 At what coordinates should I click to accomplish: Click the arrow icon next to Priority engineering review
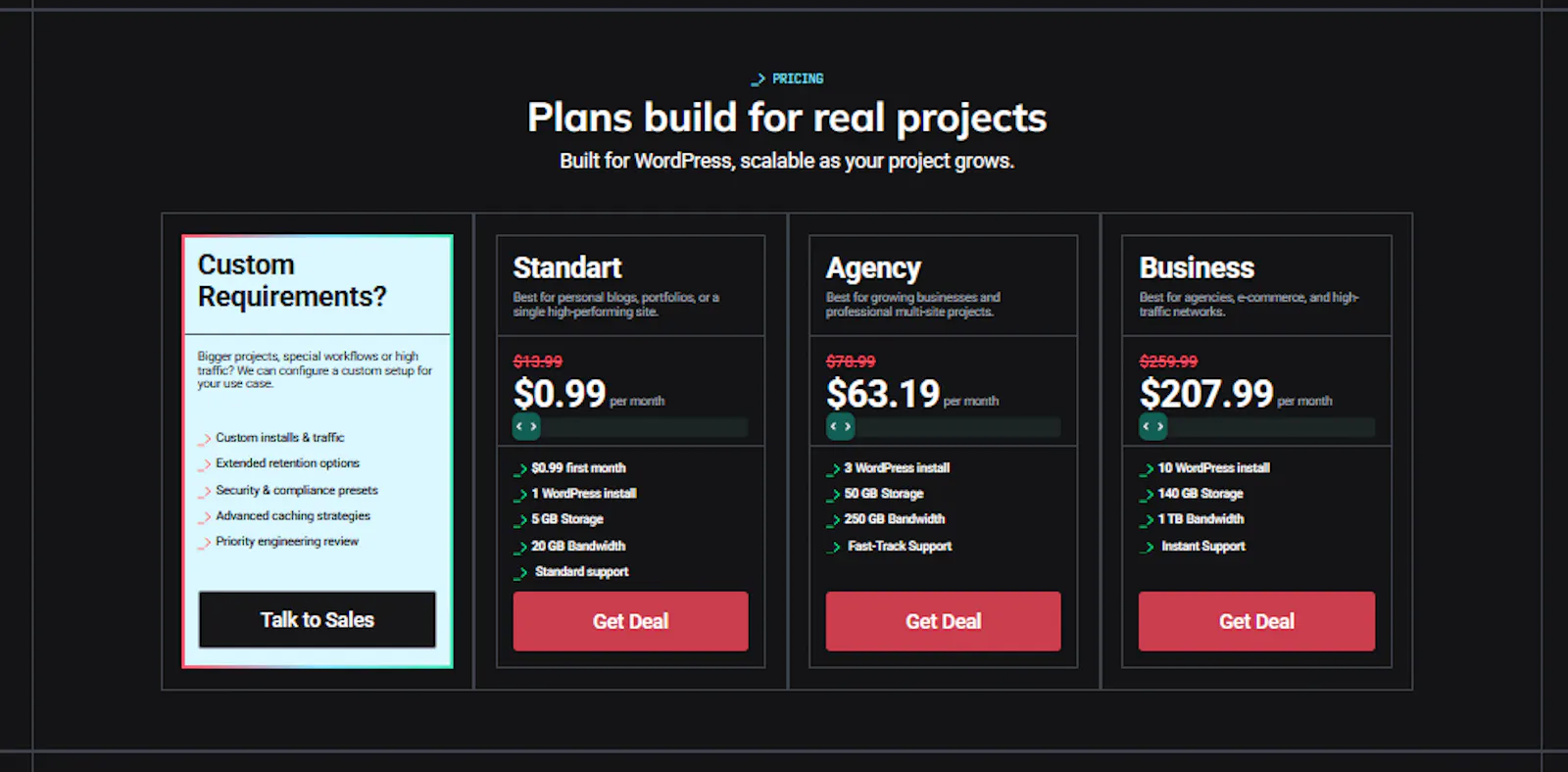205,543
